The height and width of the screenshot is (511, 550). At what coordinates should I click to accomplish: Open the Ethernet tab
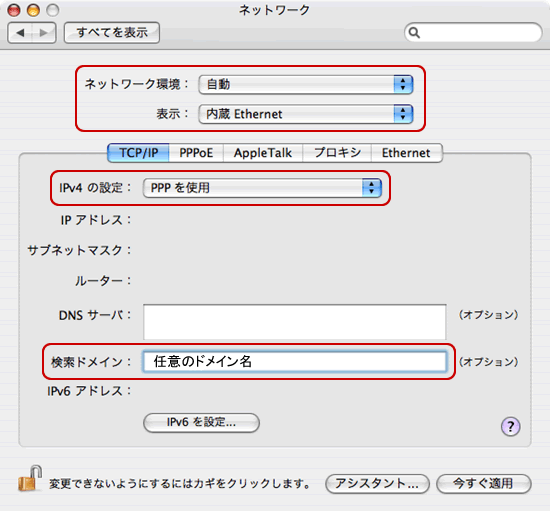coord(406,153)
